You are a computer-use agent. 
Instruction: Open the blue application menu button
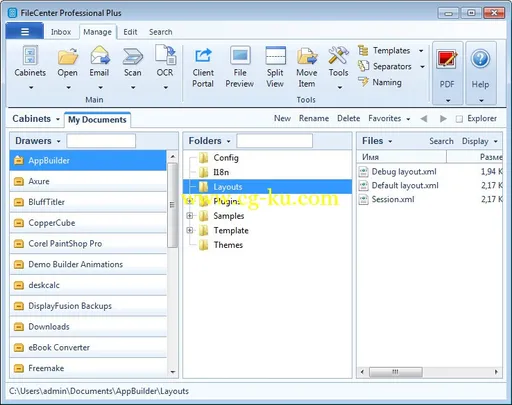25,31
